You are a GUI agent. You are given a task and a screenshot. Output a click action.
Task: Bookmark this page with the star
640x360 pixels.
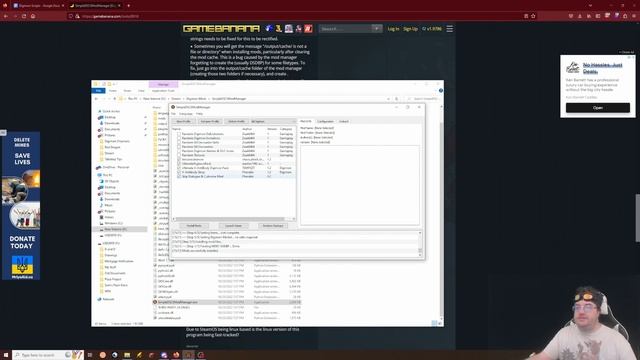533,16
